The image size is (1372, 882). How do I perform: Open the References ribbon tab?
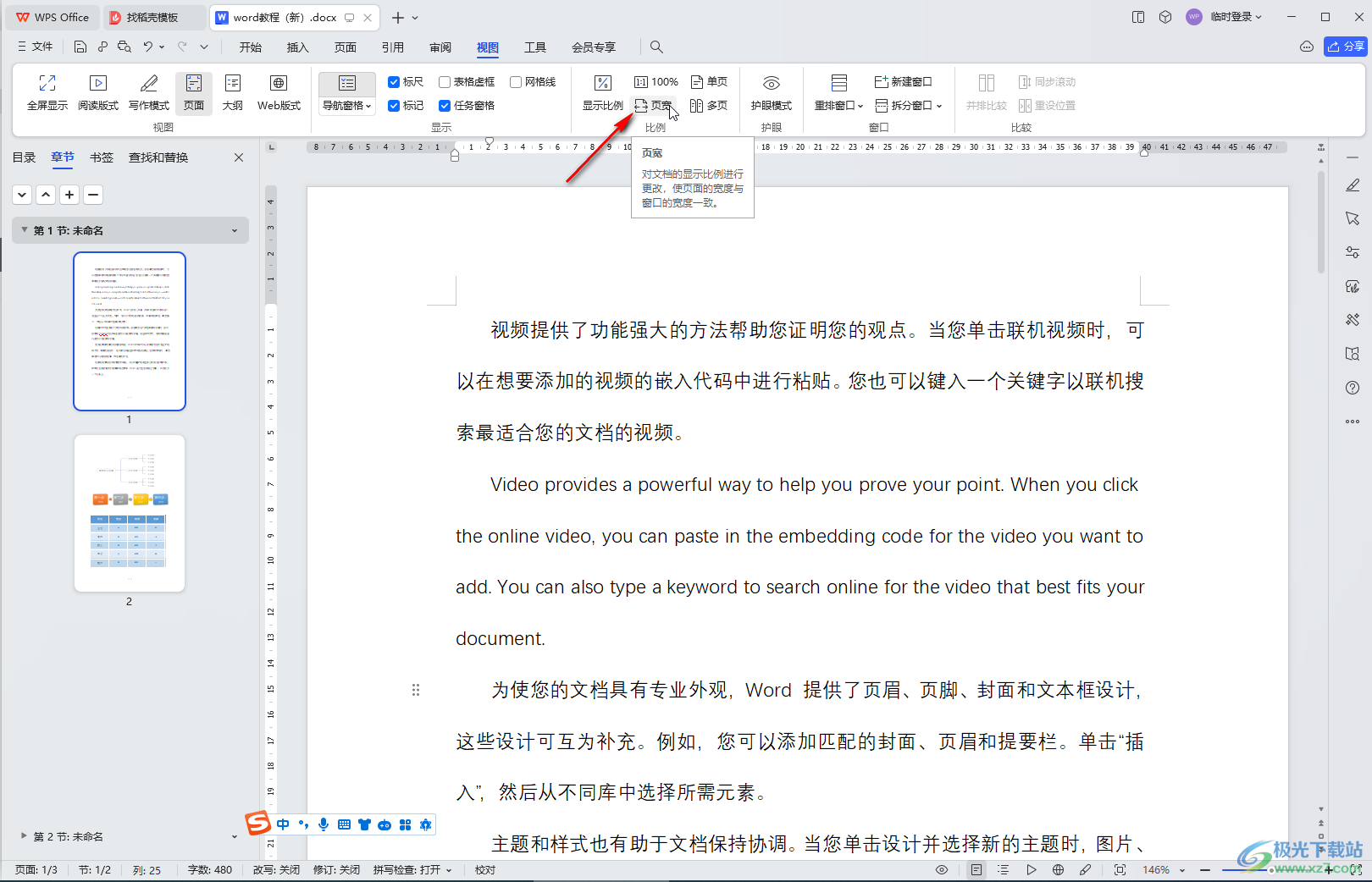(x=393, y=47)
